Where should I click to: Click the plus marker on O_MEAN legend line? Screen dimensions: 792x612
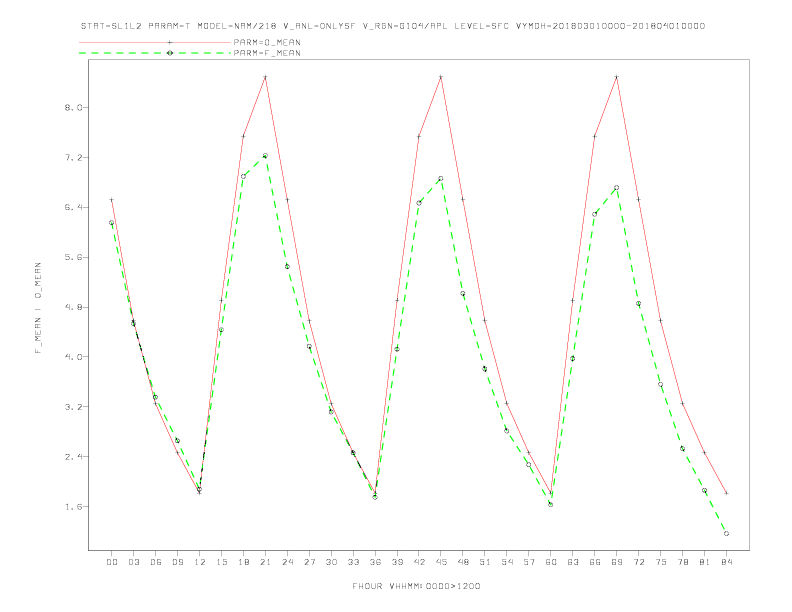(170, 42)
